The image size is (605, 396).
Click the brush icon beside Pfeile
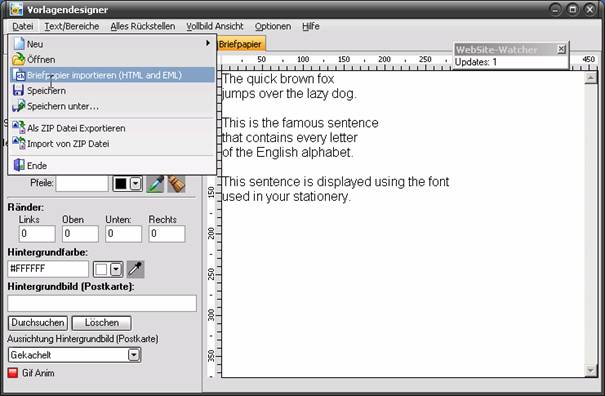pyautogui.click(x=176, y=184)
